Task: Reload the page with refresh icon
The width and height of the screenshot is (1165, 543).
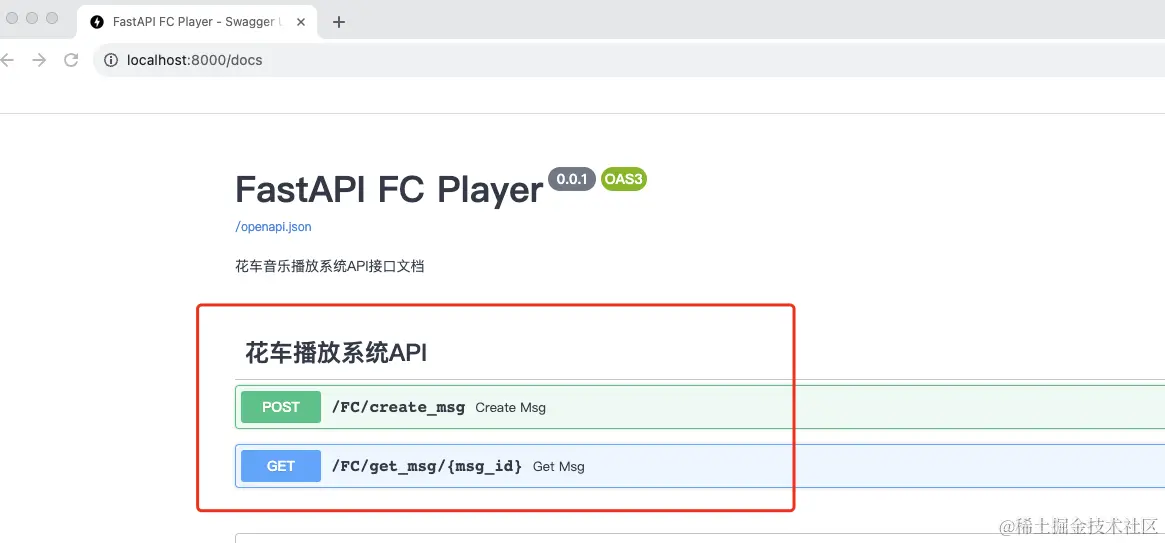Action: pyautogui.click(x=71, y=60)
